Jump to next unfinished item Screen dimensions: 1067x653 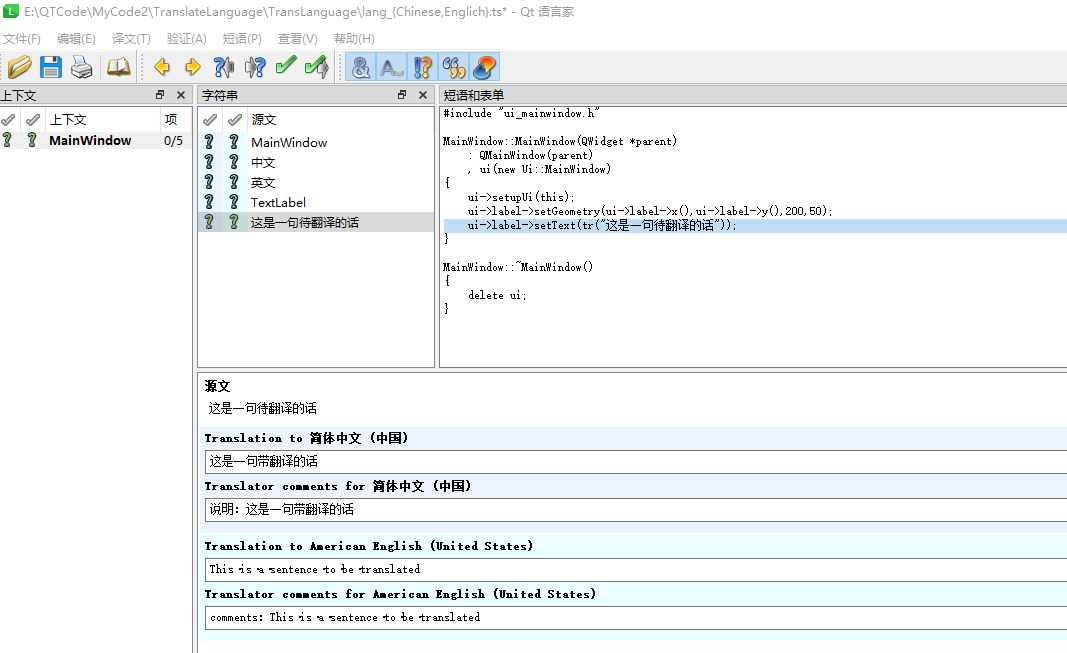click(255, 67)
